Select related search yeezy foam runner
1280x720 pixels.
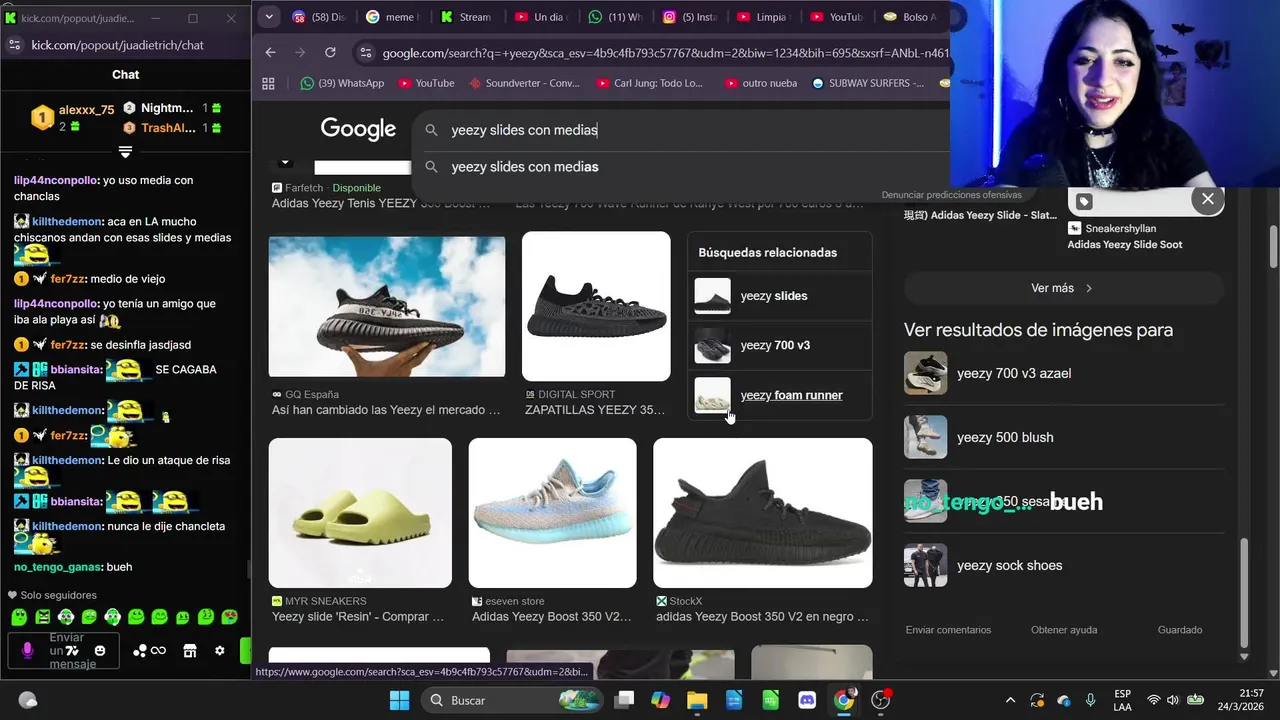780,395
